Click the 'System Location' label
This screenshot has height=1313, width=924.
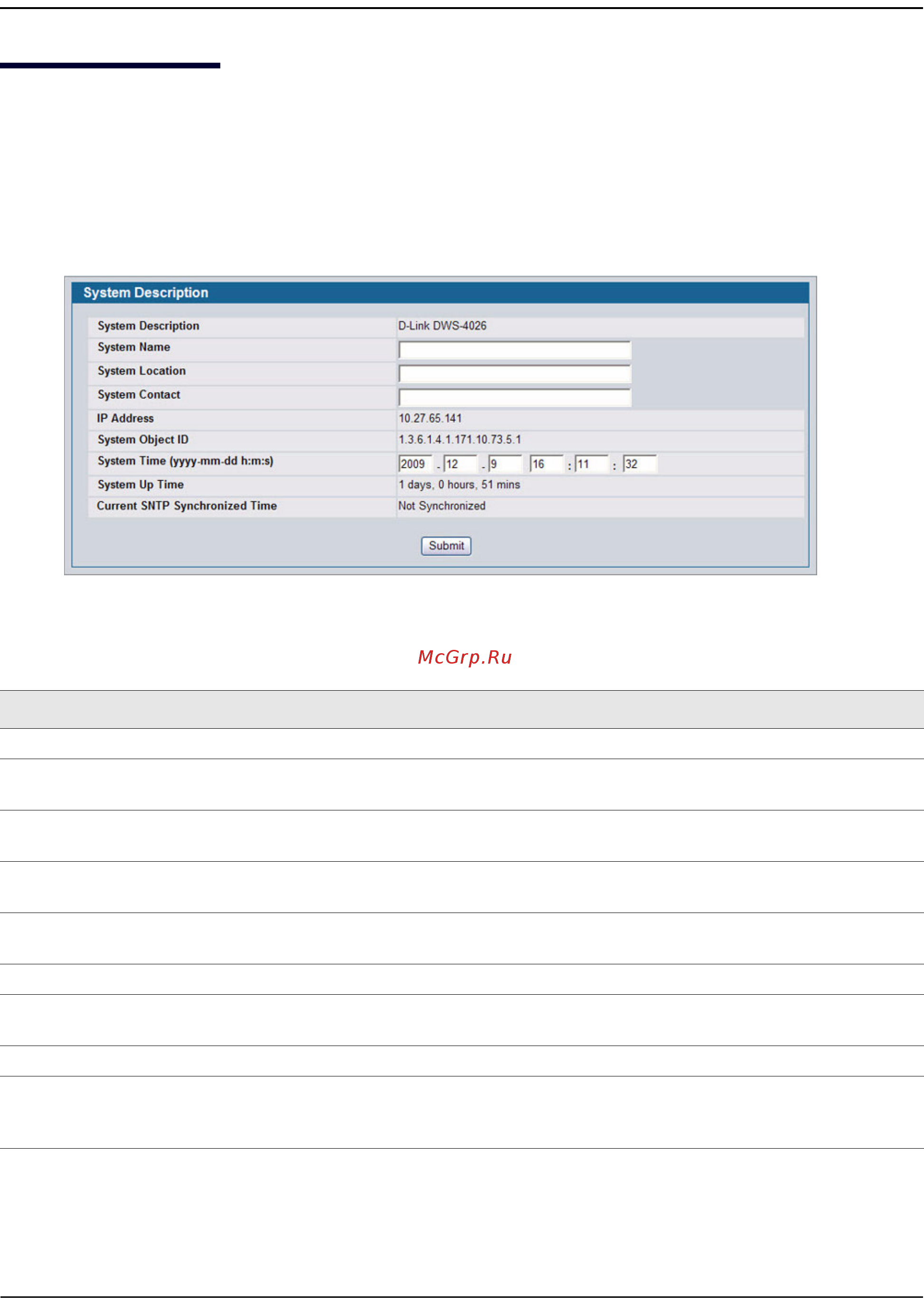pyautogui.click(x=141, y=371)
